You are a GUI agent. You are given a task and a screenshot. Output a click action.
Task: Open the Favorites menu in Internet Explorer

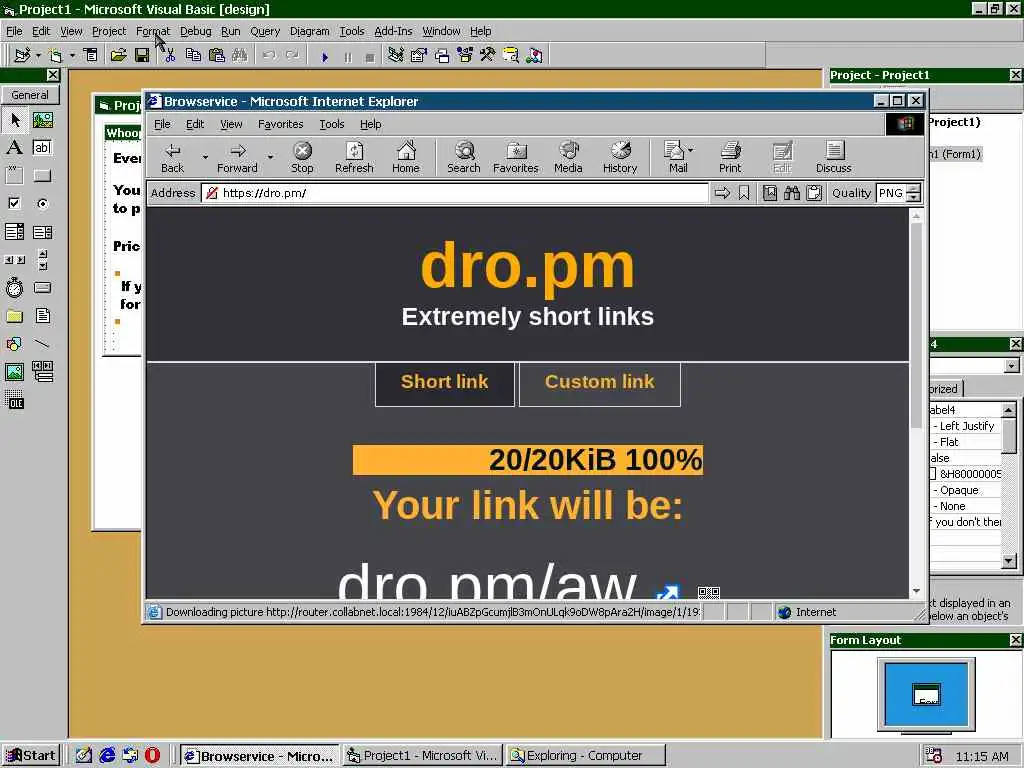pos(280,124)
